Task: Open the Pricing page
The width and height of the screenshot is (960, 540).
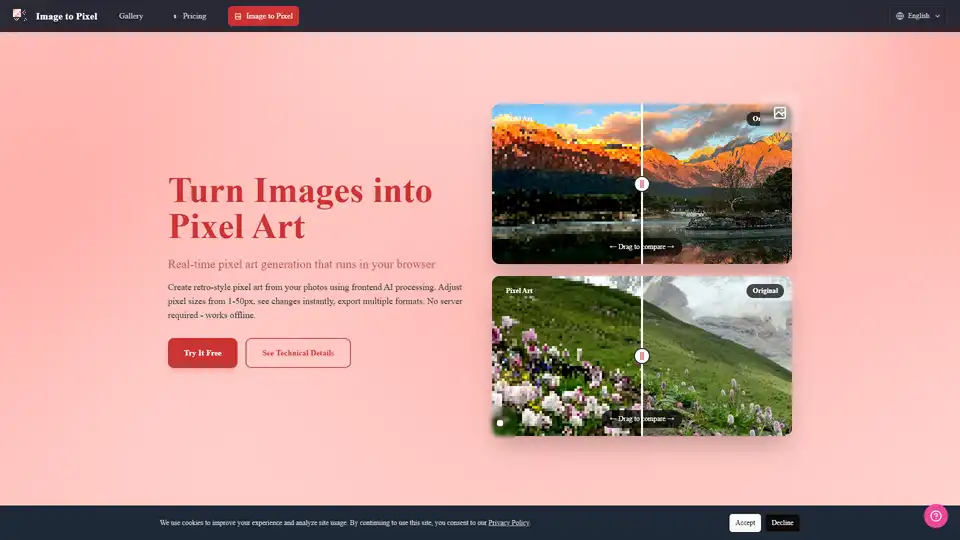Action: (x=190, y=16)
